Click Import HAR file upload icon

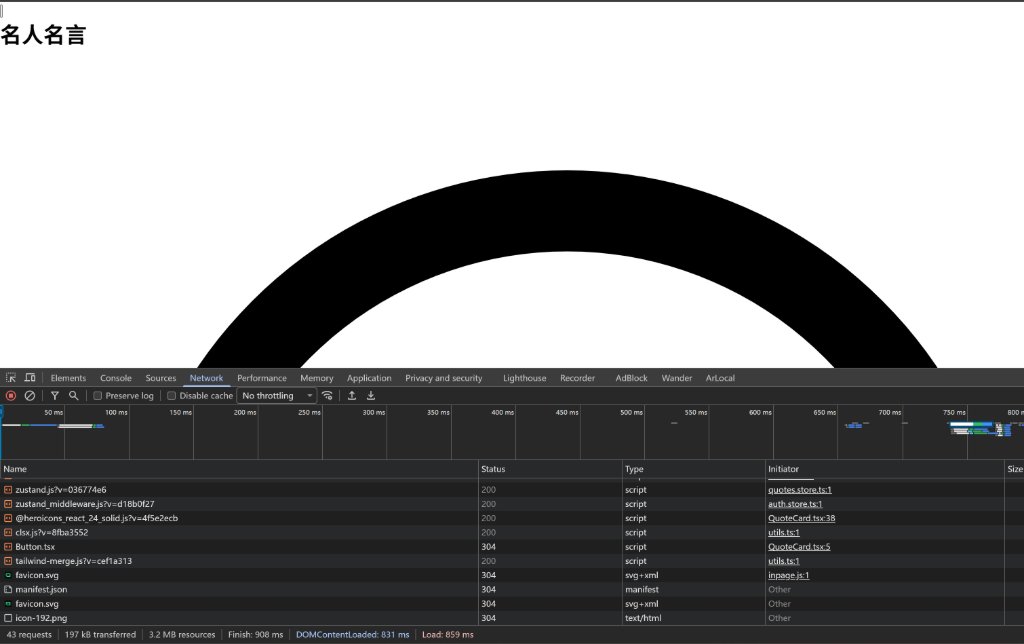coord(352,396)
